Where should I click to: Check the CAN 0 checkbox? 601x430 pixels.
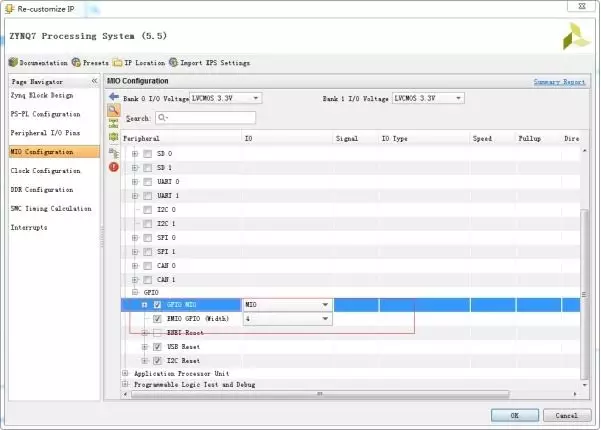pyautogui.click(x=147, y=266)
